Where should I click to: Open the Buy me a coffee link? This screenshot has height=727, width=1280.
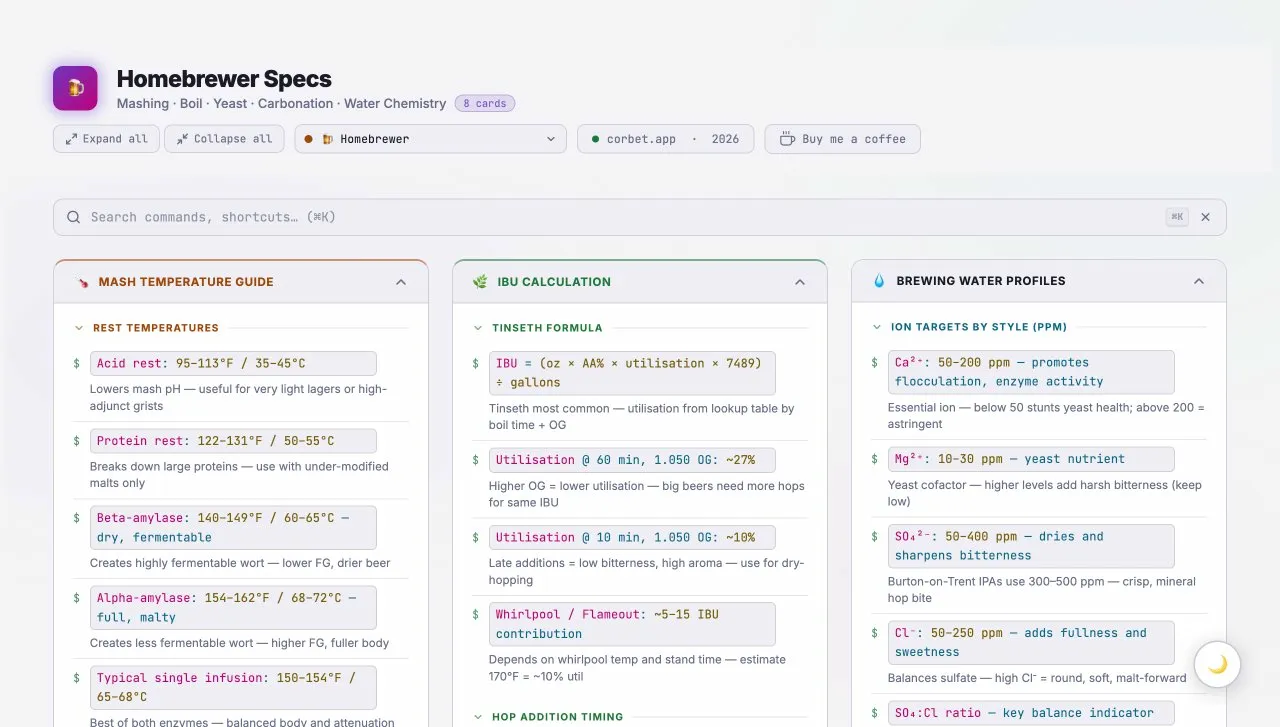[842, 139]
